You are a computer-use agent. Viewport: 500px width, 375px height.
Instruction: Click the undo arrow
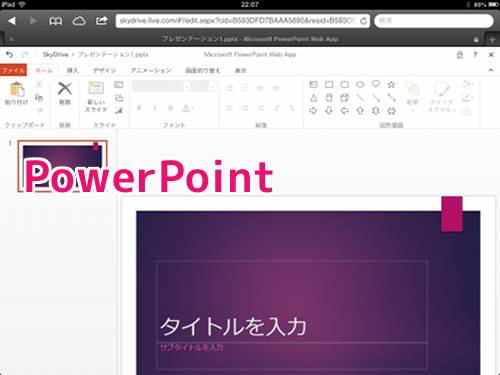(9, 54)
